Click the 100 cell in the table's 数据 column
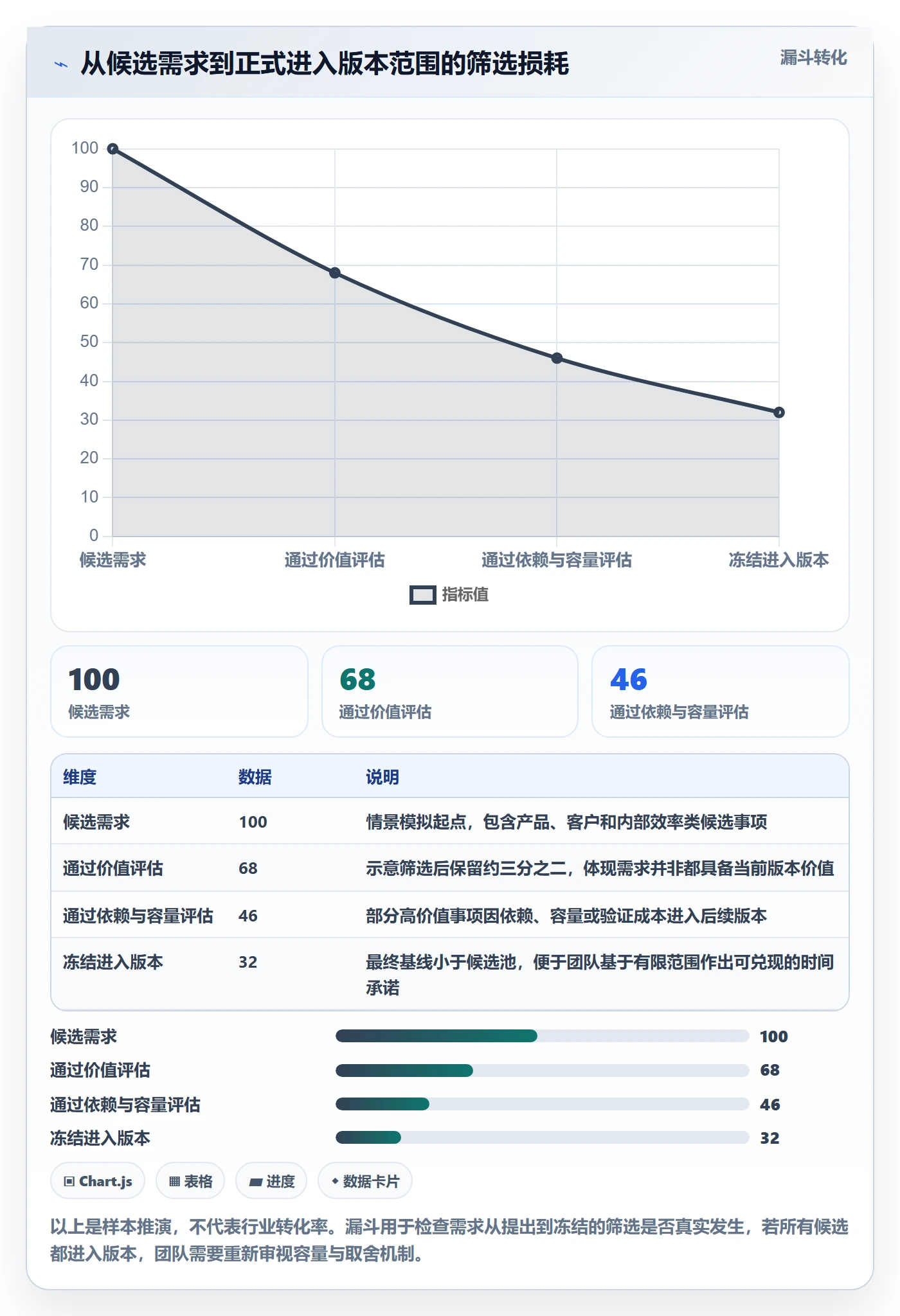This screenshot has height=1316, width=900. (x=253, y=822)
